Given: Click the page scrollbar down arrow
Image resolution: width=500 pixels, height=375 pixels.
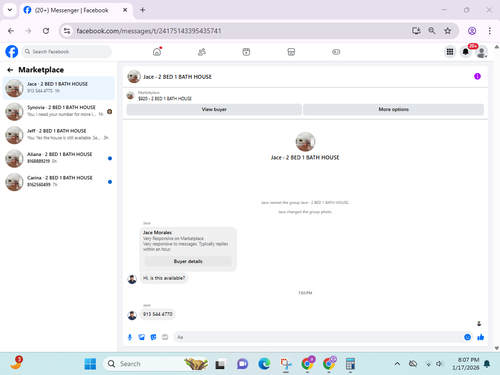Looking at the screenshot, I should pyautogui.click(x=497, y=348).
